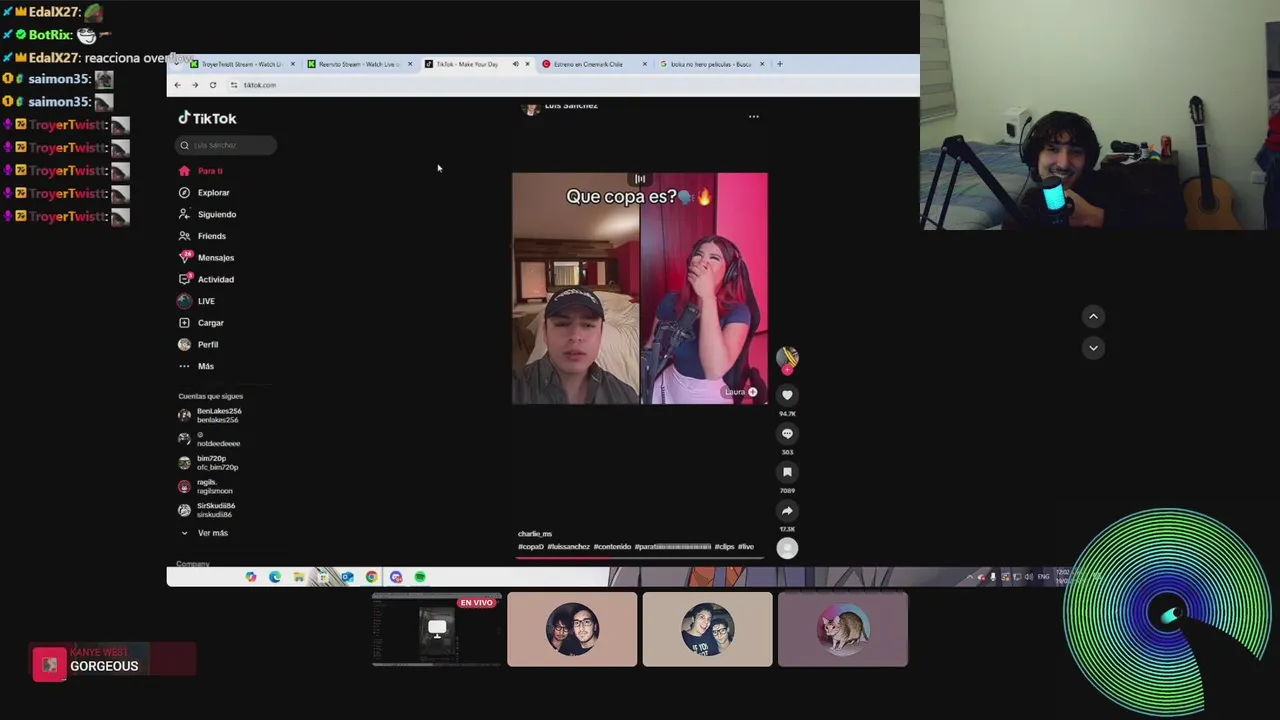Open the Actividad notifications
This screenshot has width=1280, height=720.
pos(207,279)
